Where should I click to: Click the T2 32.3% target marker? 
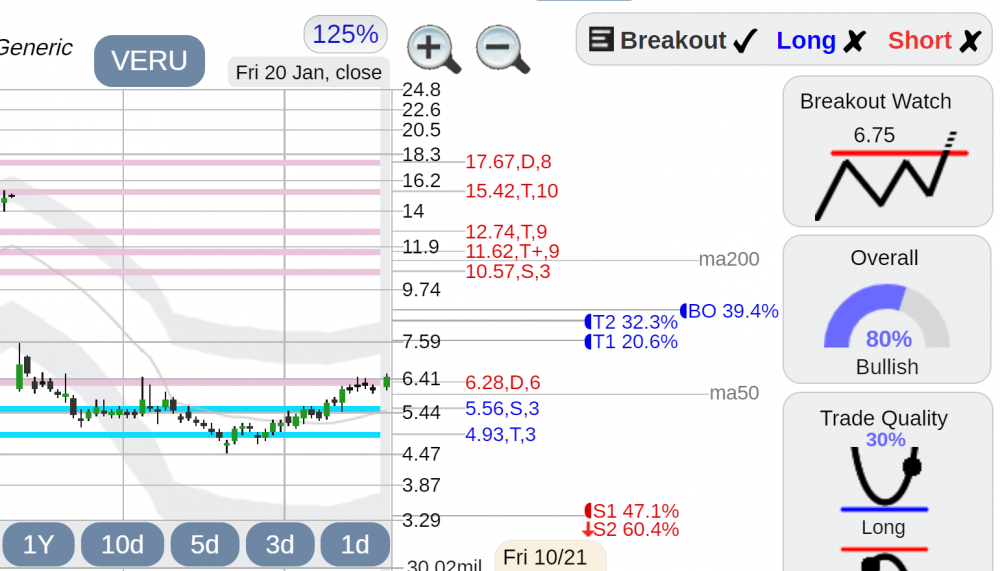click(631, 322)
